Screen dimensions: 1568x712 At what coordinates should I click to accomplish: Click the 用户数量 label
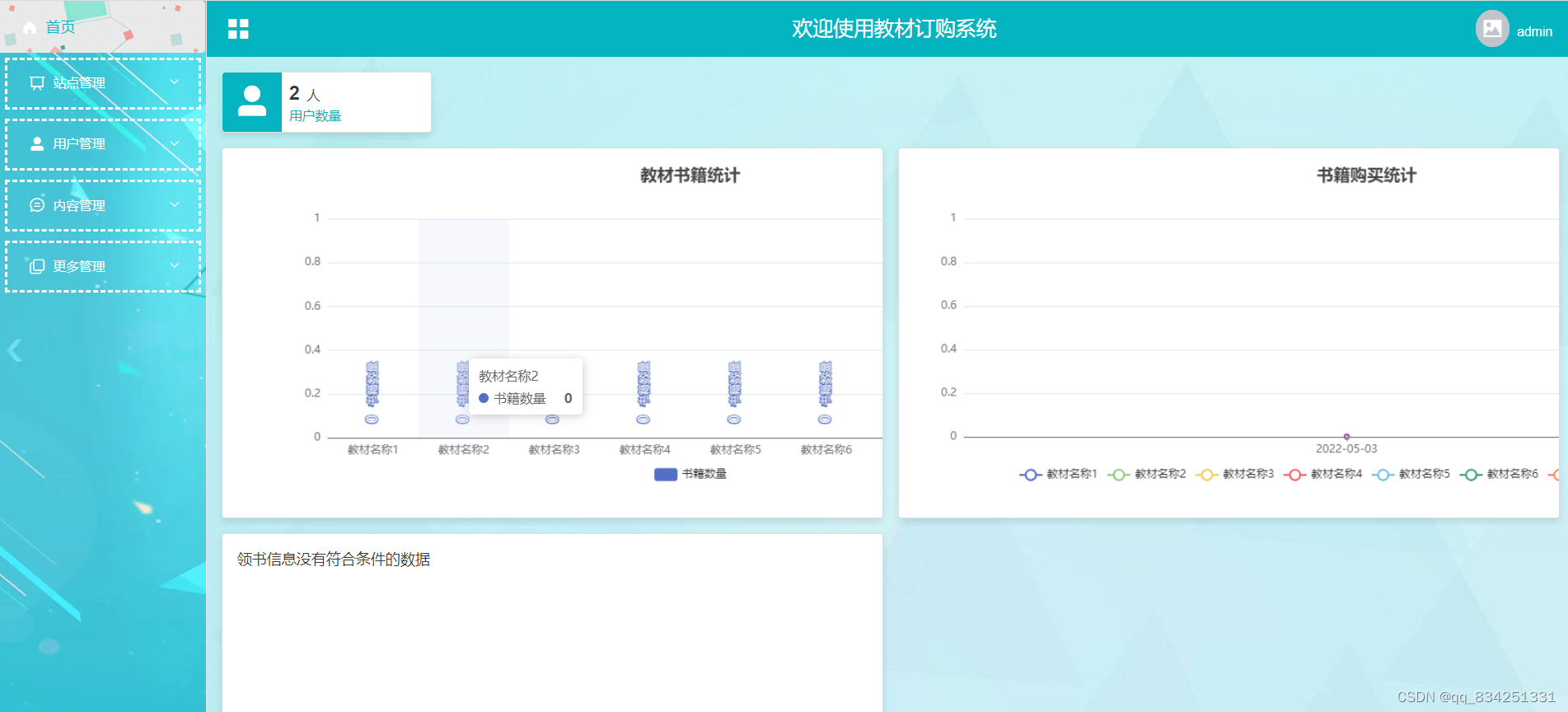point(316,116)
